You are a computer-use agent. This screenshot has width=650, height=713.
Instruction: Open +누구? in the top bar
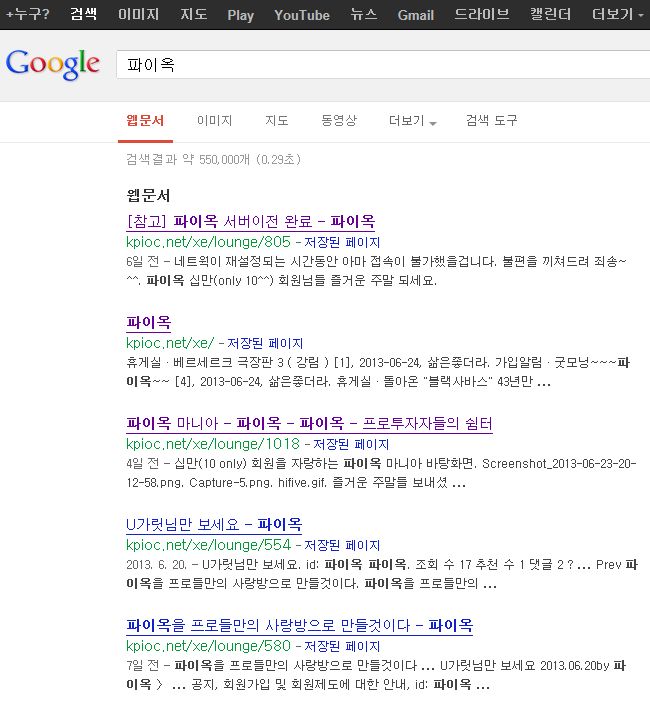click(27, 15)
